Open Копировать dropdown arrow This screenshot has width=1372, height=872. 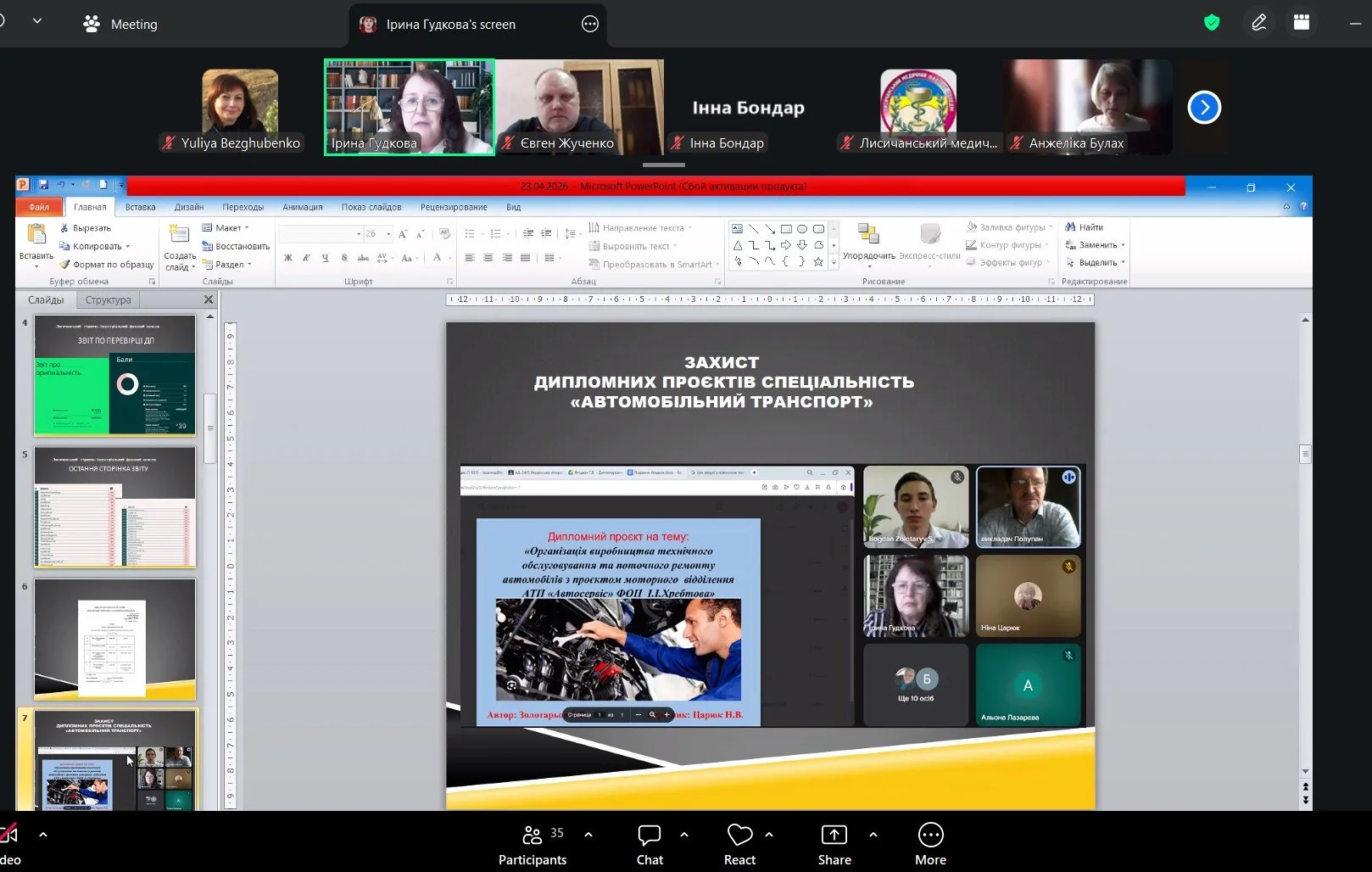(128, 246)
